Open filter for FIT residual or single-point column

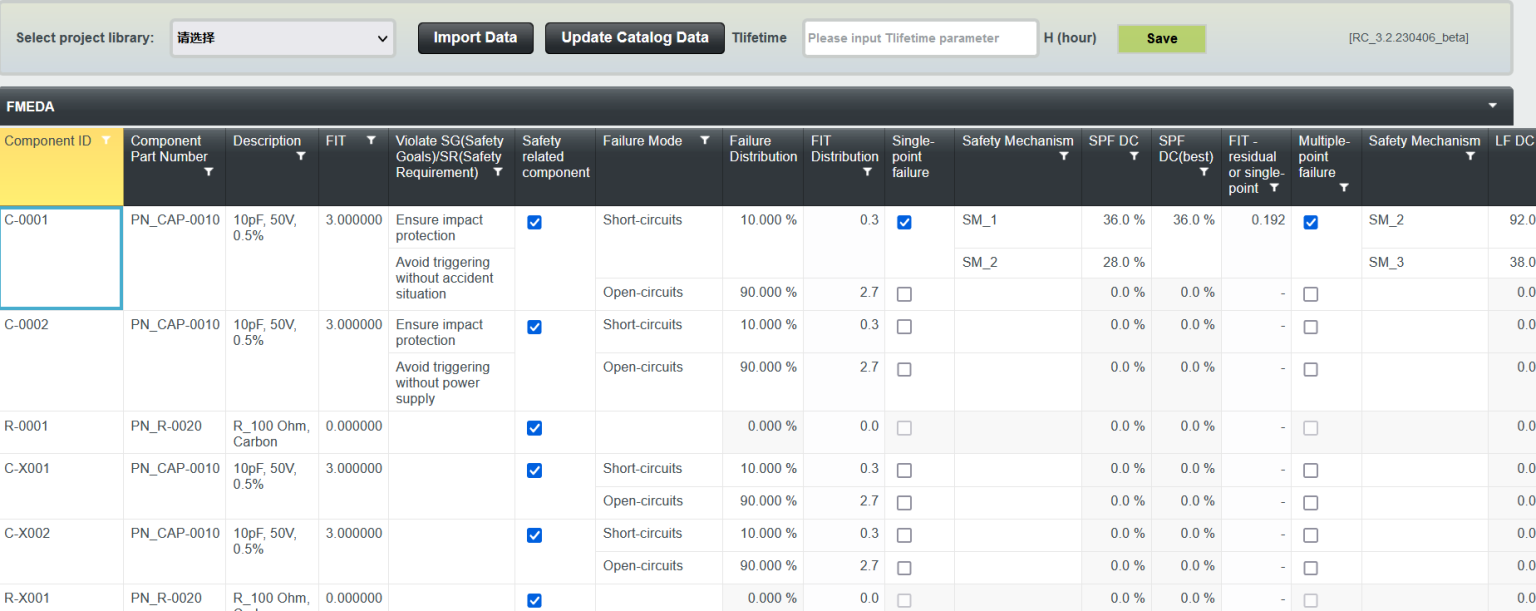click(x=1274, y=188)
